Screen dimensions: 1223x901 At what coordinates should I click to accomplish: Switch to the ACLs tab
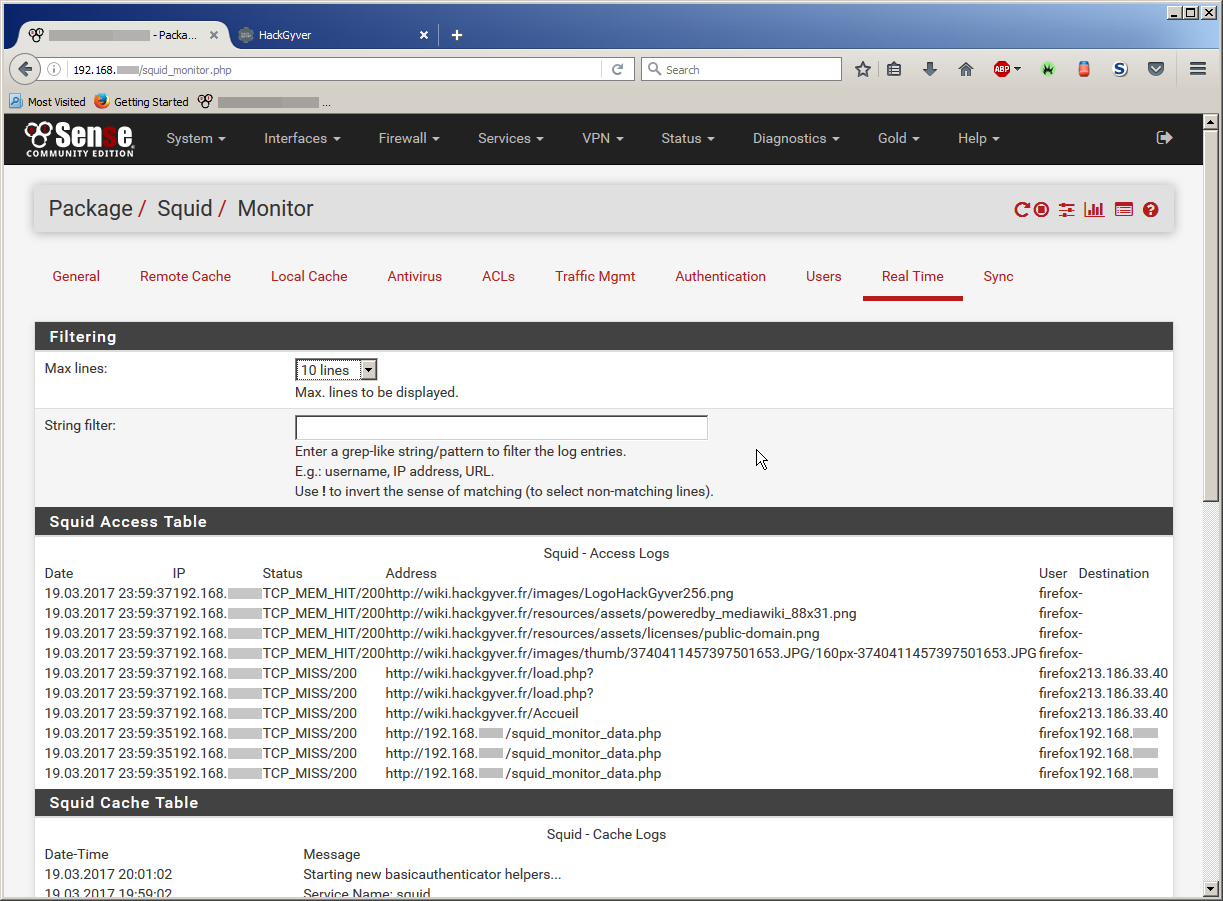click(x=498, y=277)
